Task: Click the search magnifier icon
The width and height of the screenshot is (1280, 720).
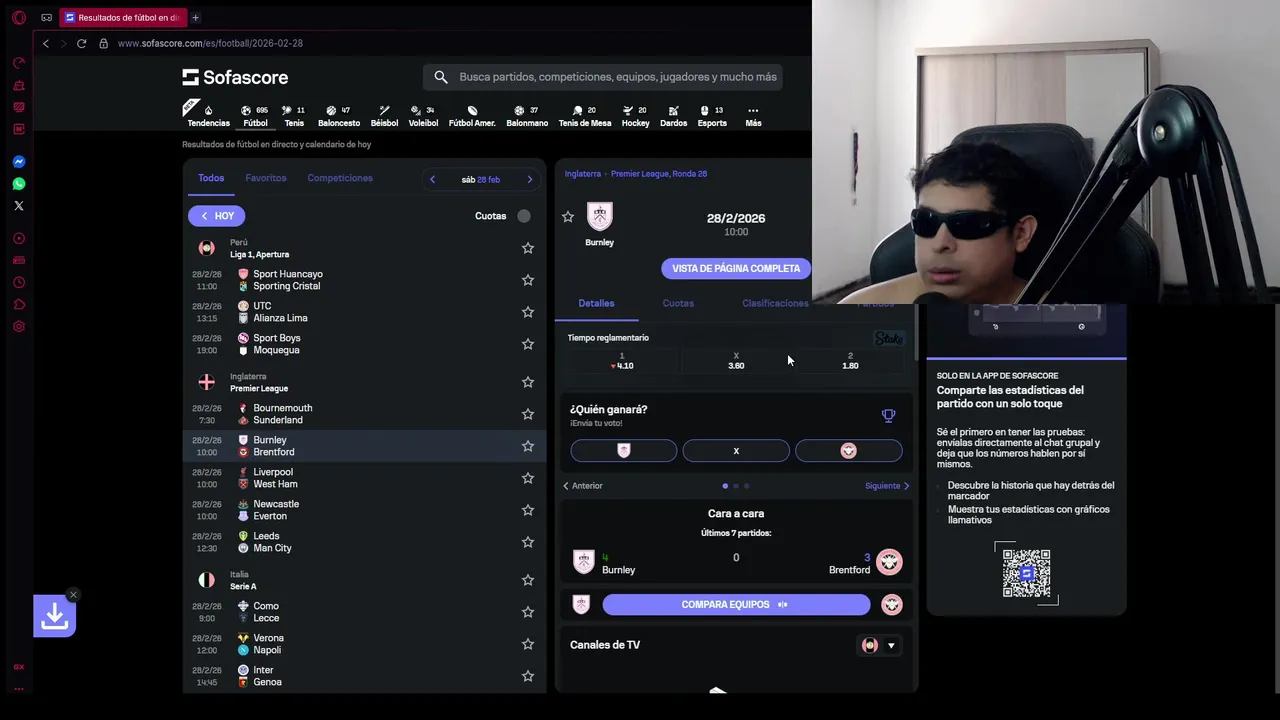Action: (x=441, y=77)
